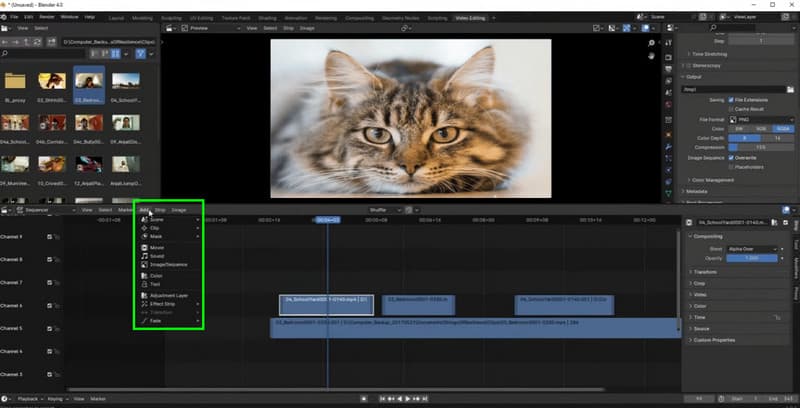Image resolution: width=800 pixels, height=408 pixels.
Task: Enable the Stereoscopy checkbox
Action: (689, 66)
